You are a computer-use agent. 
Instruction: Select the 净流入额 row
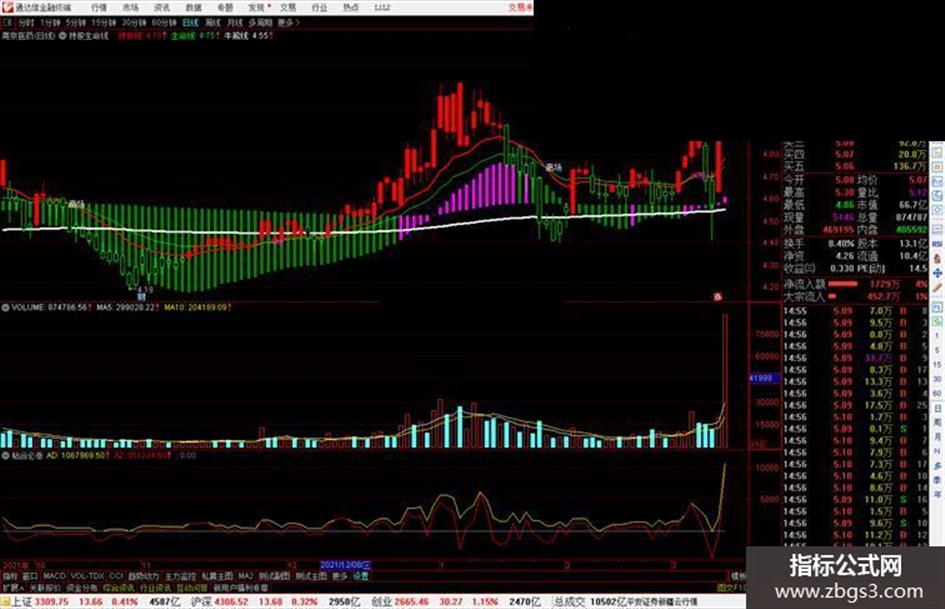click(856, 284)
